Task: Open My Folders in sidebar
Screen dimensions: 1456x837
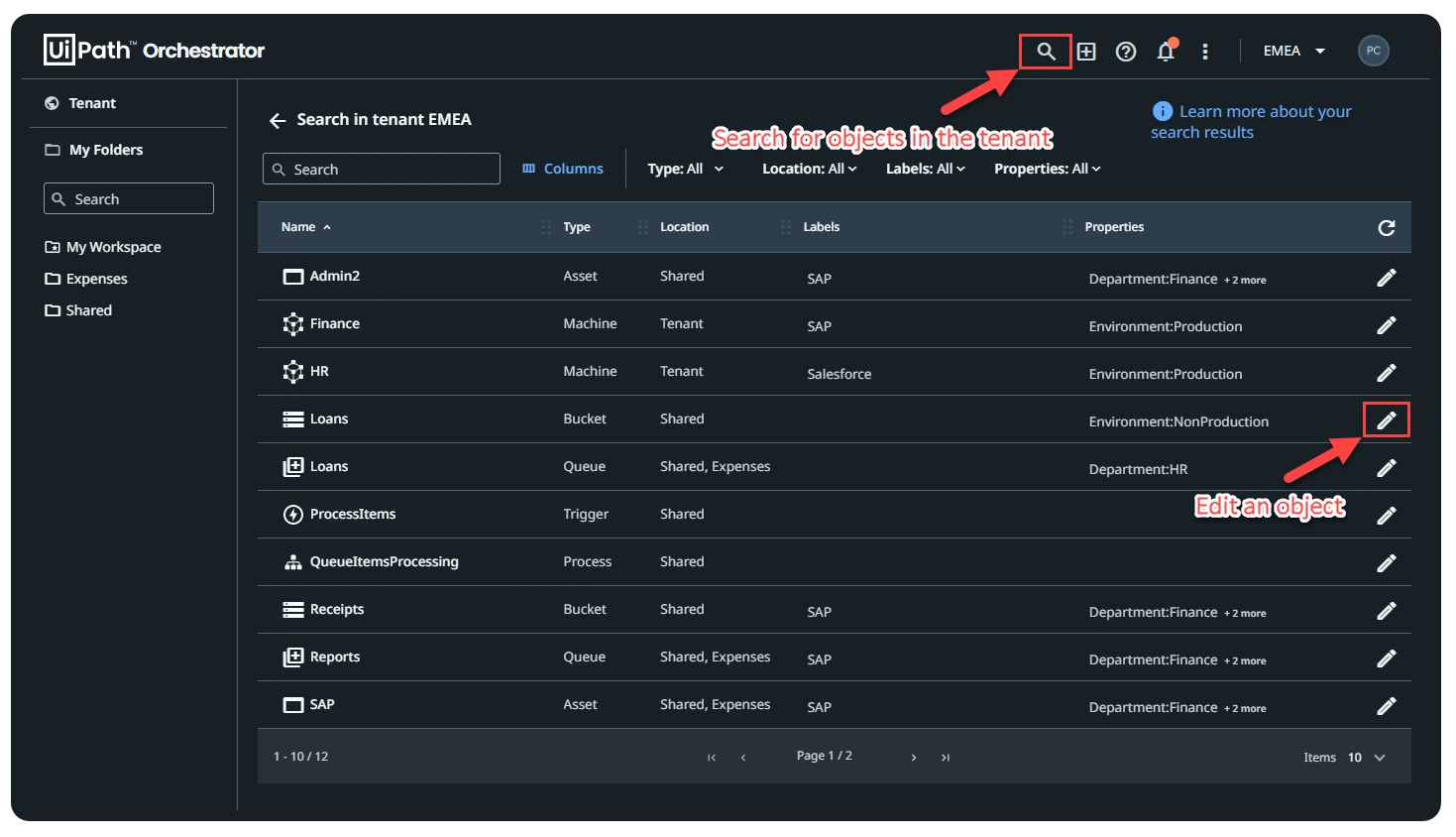Action: [94, 150]
